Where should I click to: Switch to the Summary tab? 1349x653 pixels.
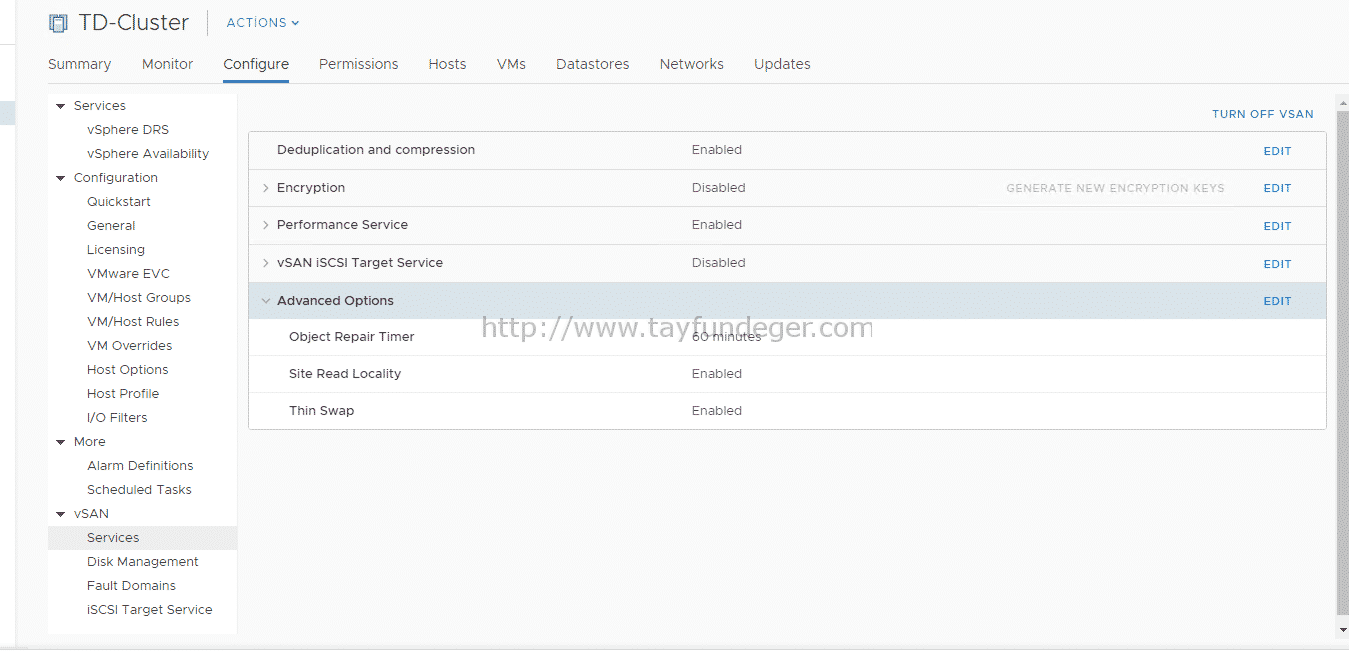tap(79, 64)
